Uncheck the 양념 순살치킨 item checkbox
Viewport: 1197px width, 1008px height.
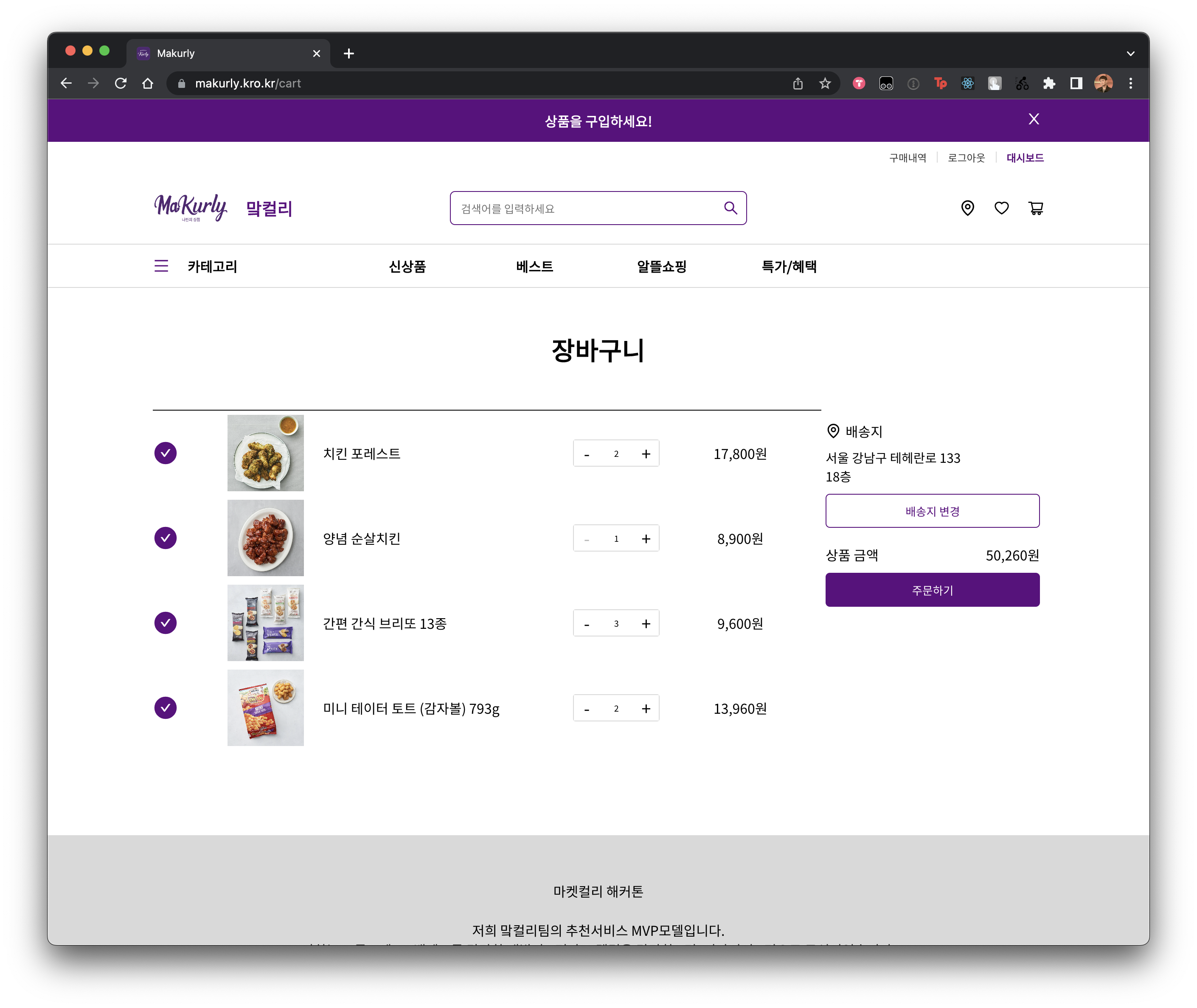click(166, 538)
